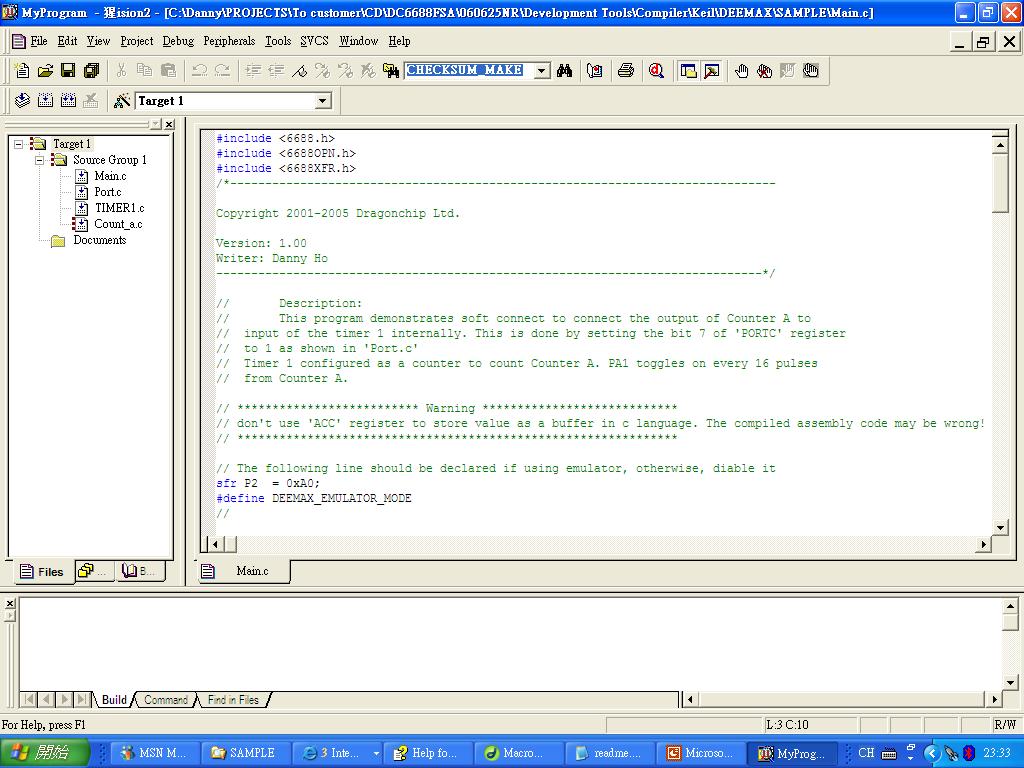Indent the selected text with the indent icon
The image size is (1024, 768).
coord(253,71)
